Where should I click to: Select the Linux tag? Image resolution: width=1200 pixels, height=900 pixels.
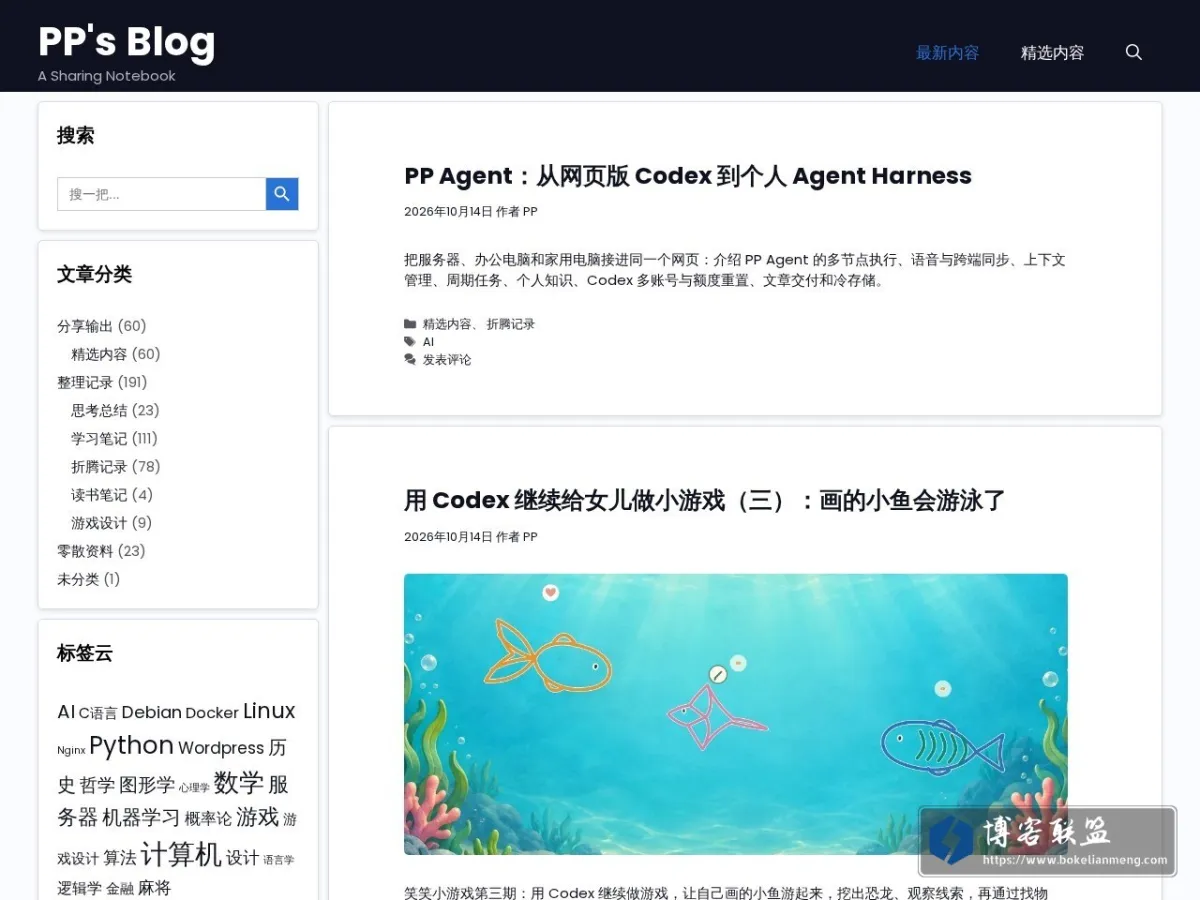tap(269, 711)
